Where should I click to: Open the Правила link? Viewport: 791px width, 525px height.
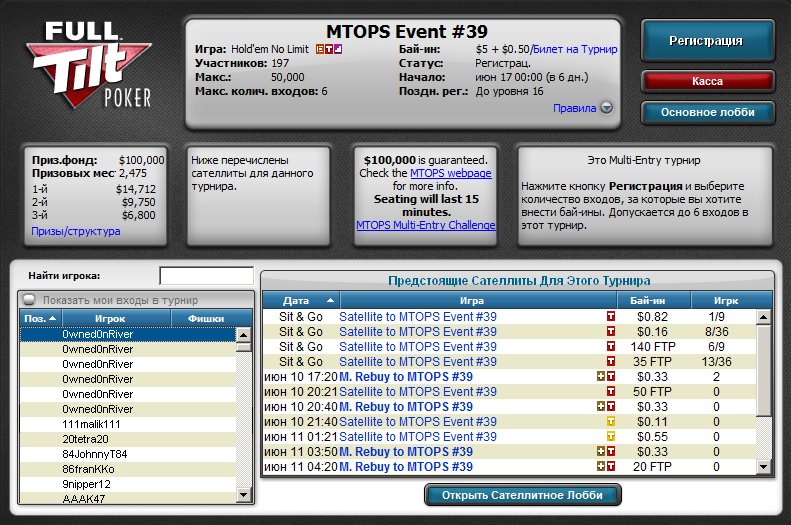click(575, 108)
